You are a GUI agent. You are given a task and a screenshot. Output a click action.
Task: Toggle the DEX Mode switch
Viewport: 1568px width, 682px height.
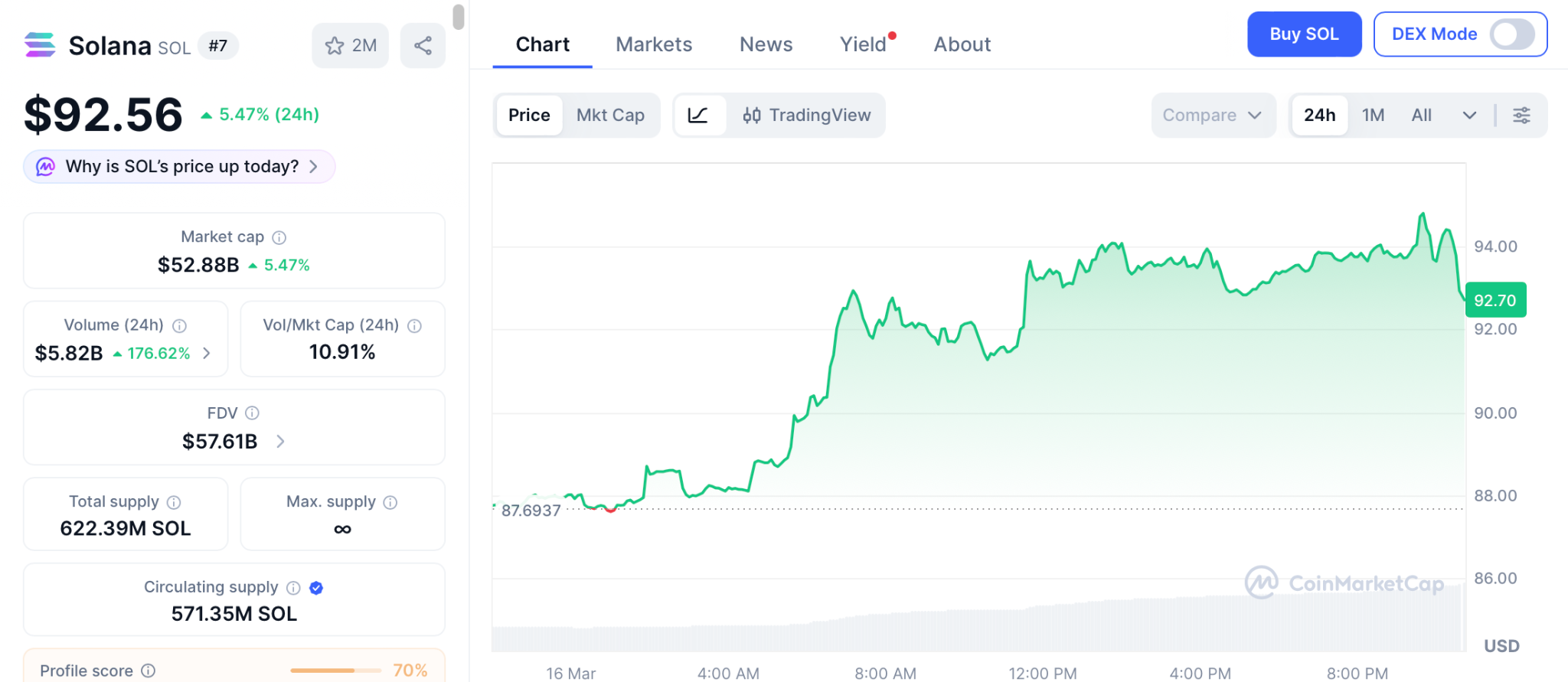coord(1511,34)
